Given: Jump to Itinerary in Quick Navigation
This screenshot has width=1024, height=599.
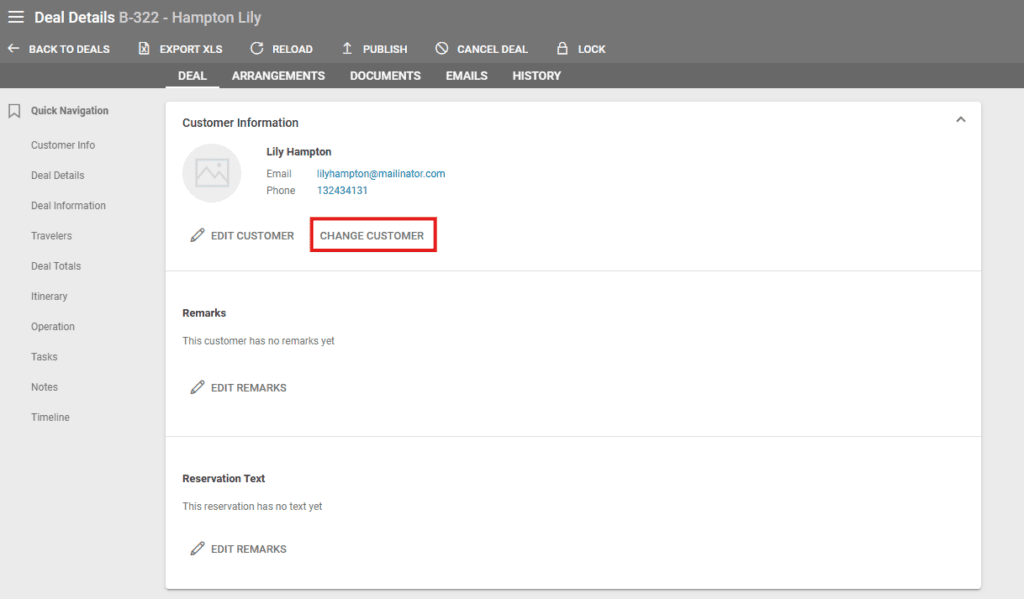Looking at the screenshot, I should pos(49,297).
